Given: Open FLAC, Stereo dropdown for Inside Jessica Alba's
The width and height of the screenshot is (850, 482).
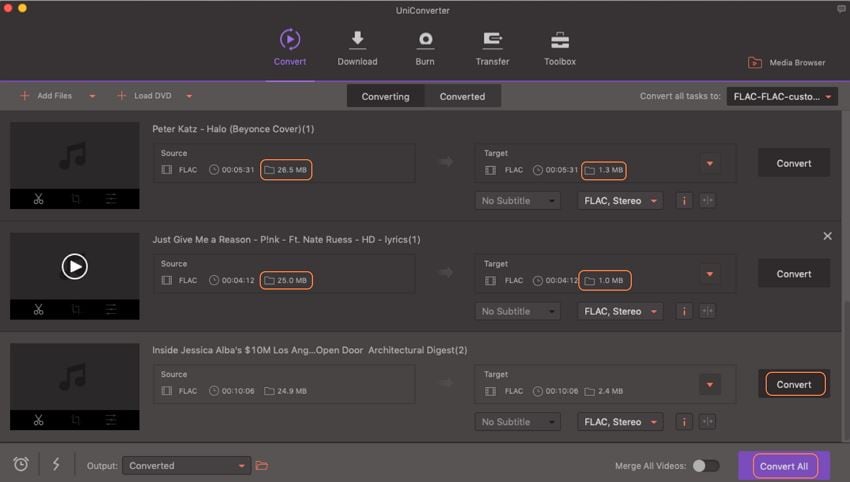Looking at the screenshot, I should pos(620,422).
